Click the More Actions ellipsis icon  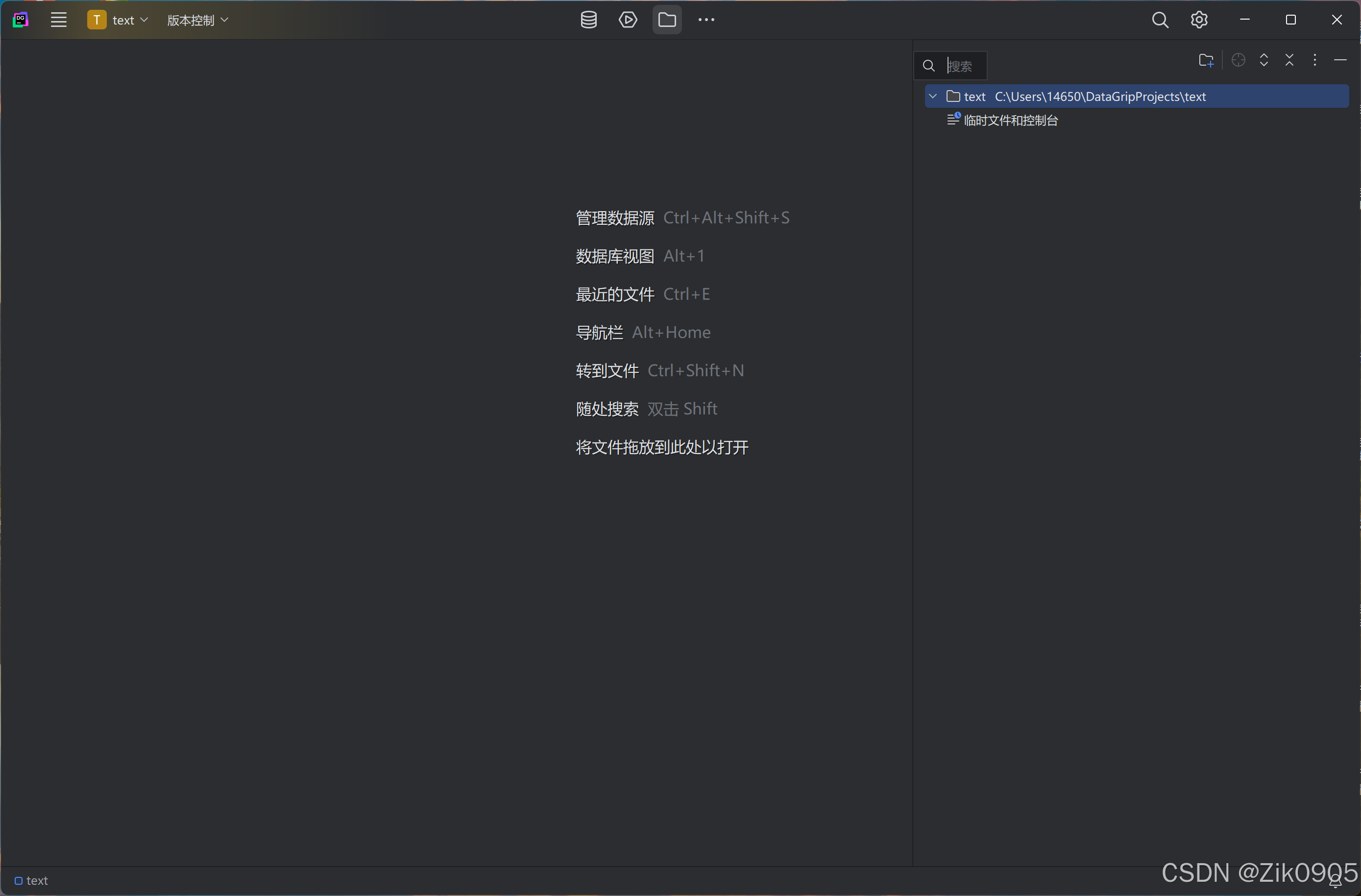pos(706,20)
